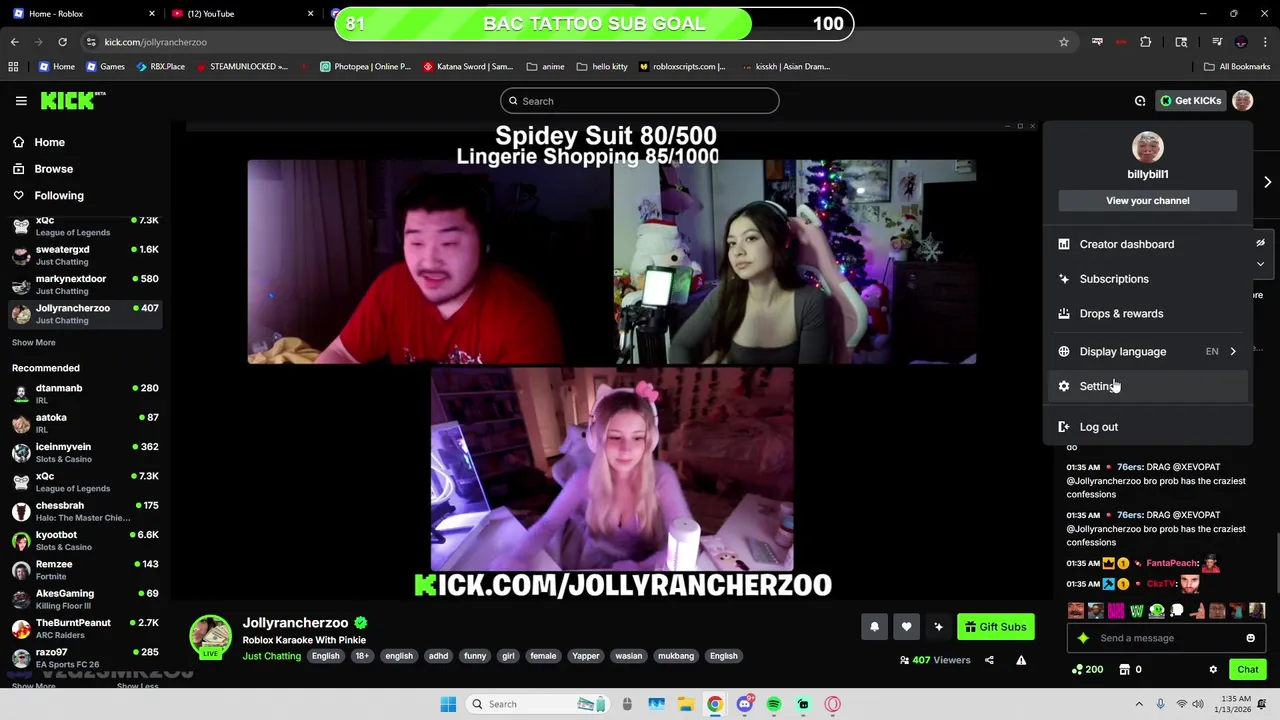Open chat settings gear icon
1280x720 pixels.
tap(1213, 670)
